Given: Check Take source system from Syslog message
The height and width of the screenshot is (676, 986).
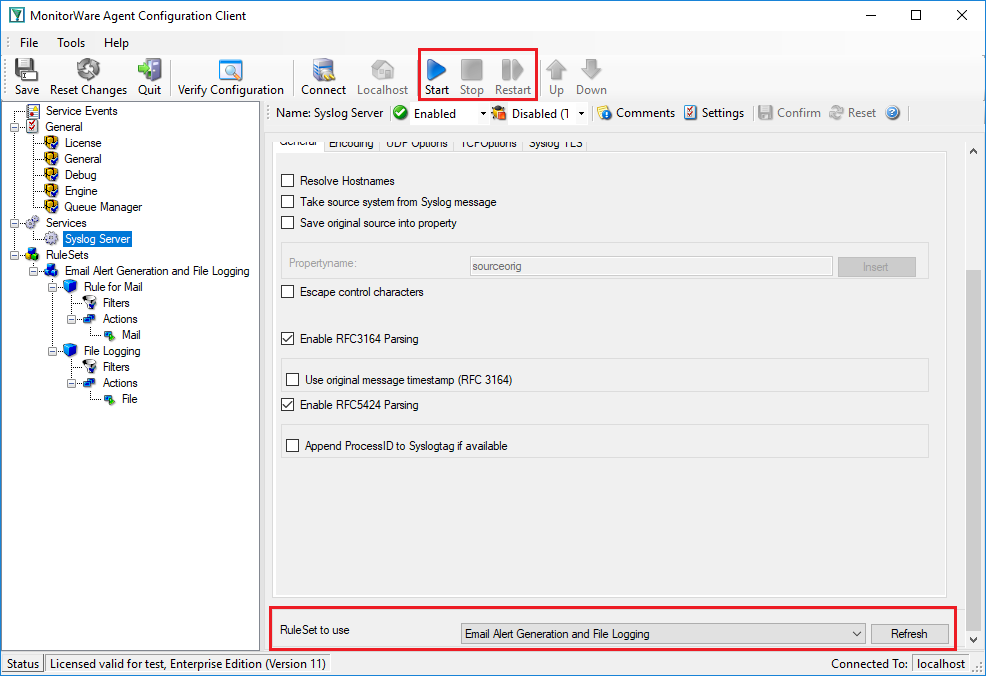Looking at the screenshot, I should [287, 202].
